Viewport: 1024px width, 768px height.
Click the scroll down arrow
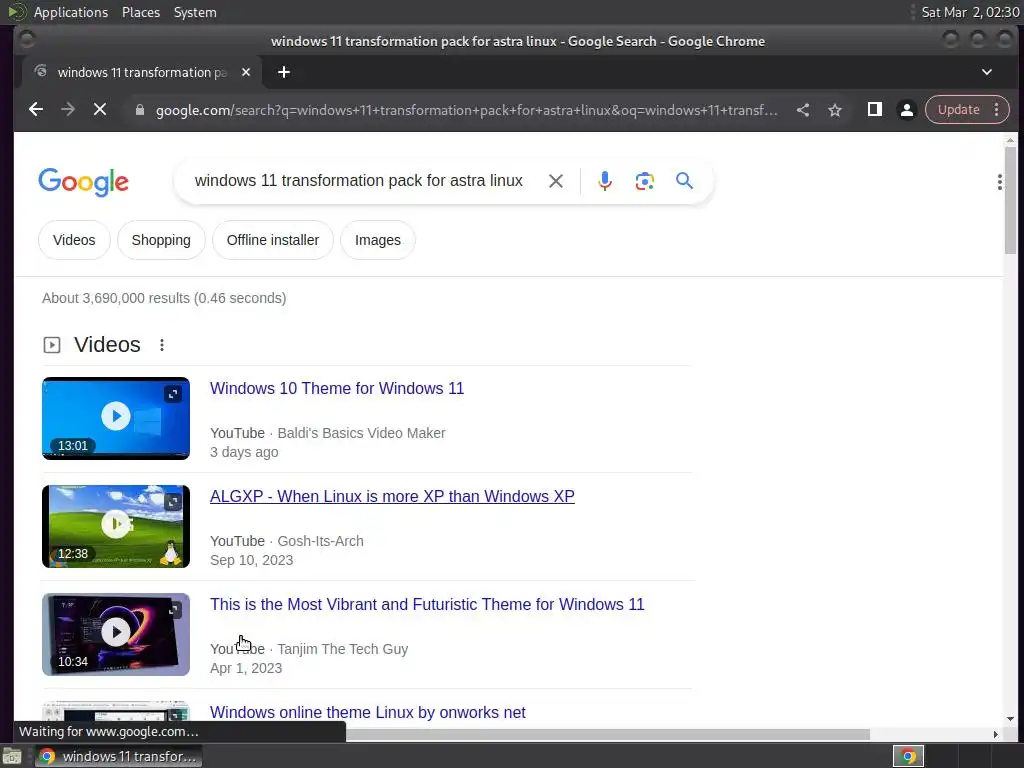click(1010, 719)
